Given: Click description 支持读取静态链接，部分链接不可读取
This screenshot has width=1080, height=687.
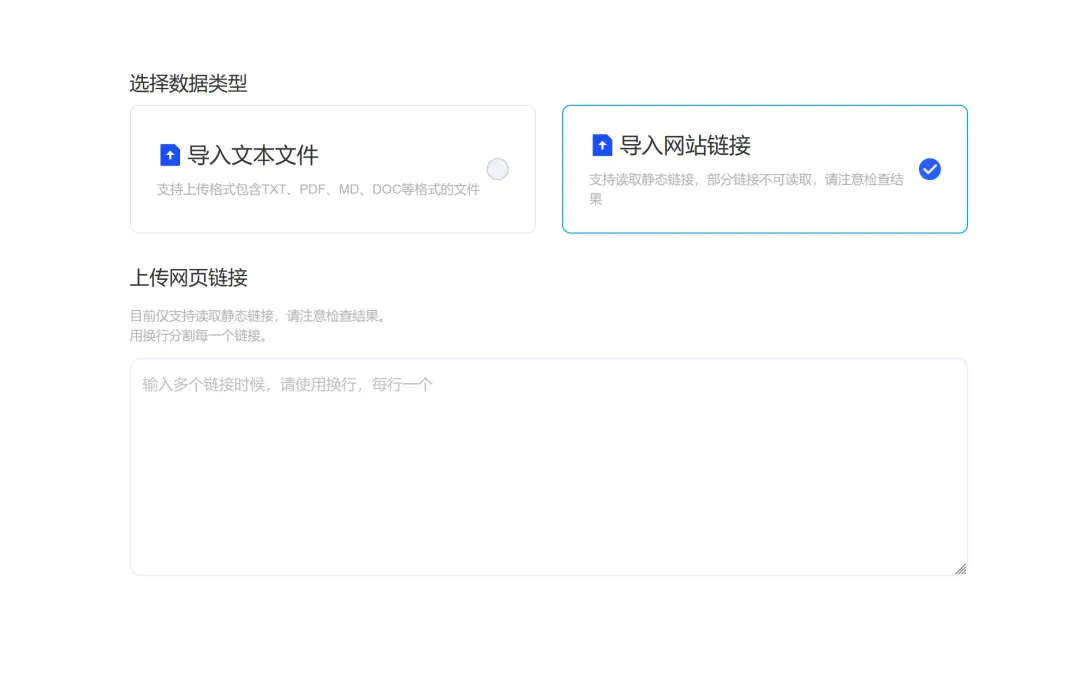Looking at the screenshot, I should pyautogui.click(x=746, y=189).
